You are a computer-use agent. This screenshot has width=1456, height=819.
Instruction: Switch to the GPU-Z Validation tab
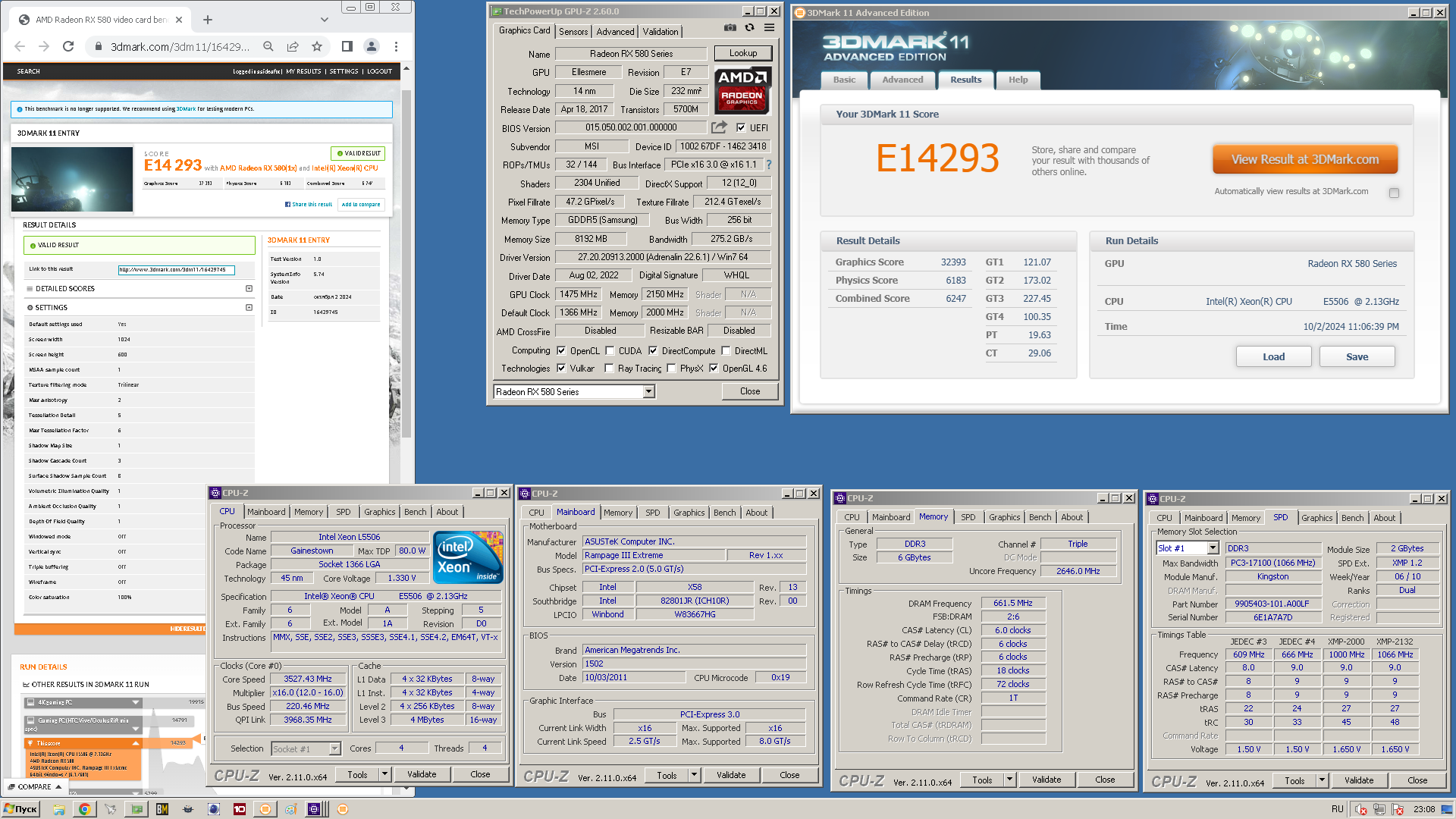point(661,31)
